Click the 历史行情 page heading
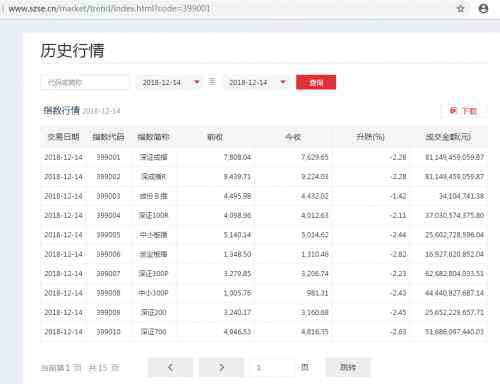This screenshot has width=500, height=384. coord(72,50)
